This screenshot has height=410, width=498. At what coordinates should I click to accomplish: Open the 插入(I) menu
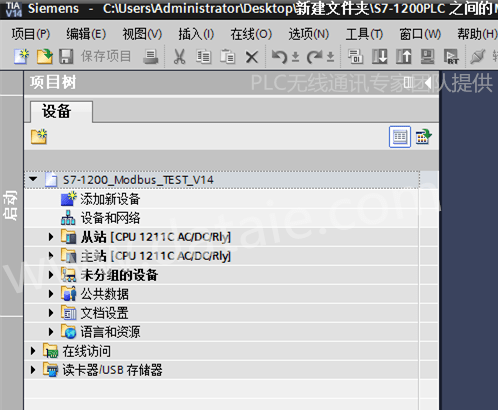pos(196,34)
